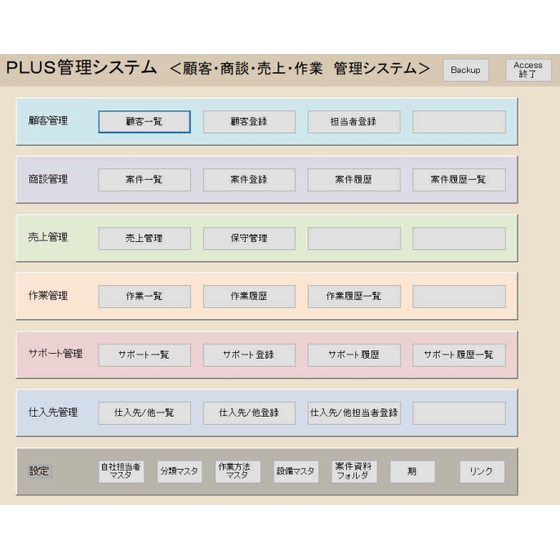The width and height of the screenshot is (560, 560).
Task: Click the blank button in 作業管理 row
Action: pyautogui.click(x=459, y=296)
